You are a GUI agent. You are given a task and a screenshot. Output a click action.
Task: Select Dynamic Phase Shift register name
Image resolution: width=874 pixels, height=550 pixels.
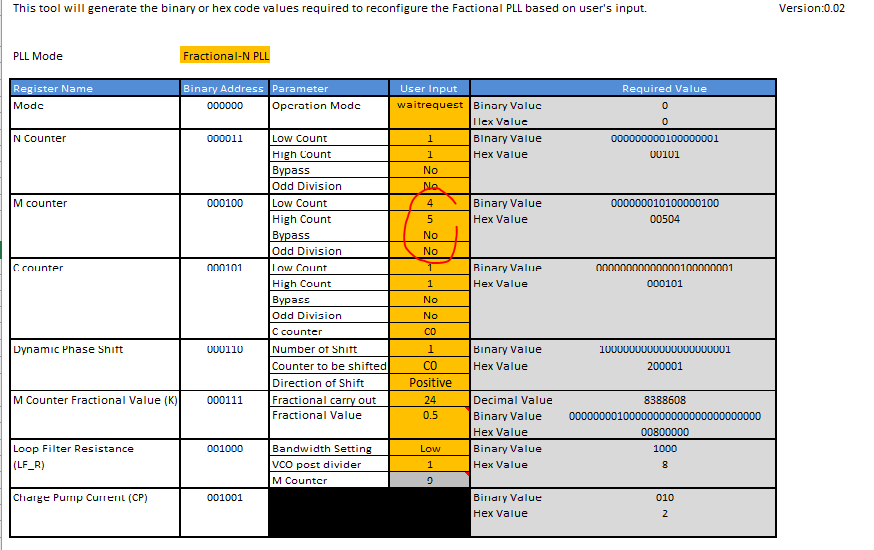click(x=95, y=365)
